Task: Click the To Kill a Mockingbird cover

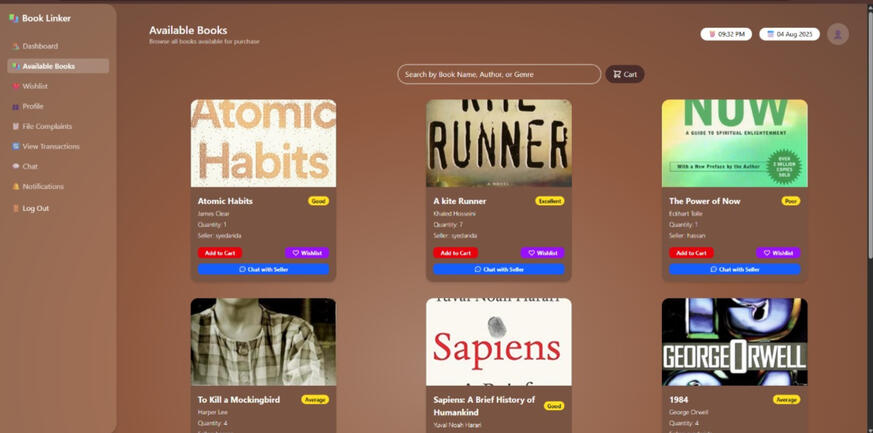Action: pos(263,342)
